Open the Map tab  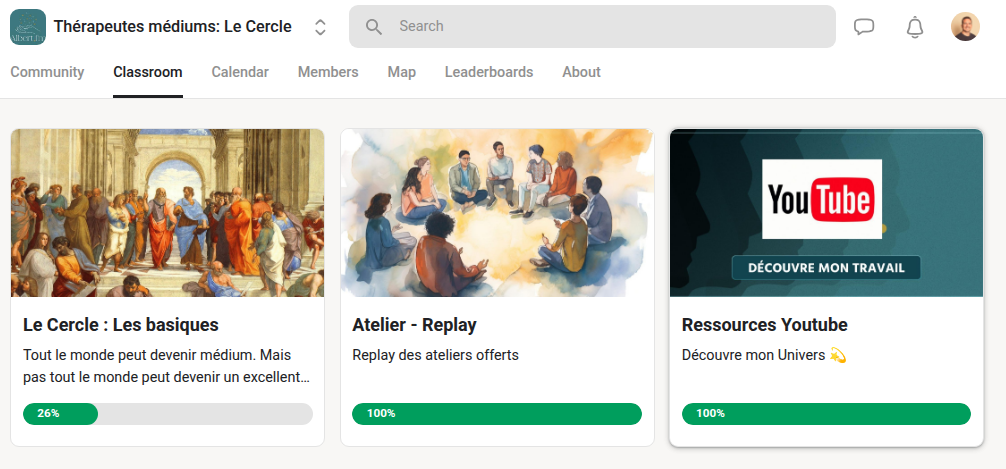coord(402,72)
